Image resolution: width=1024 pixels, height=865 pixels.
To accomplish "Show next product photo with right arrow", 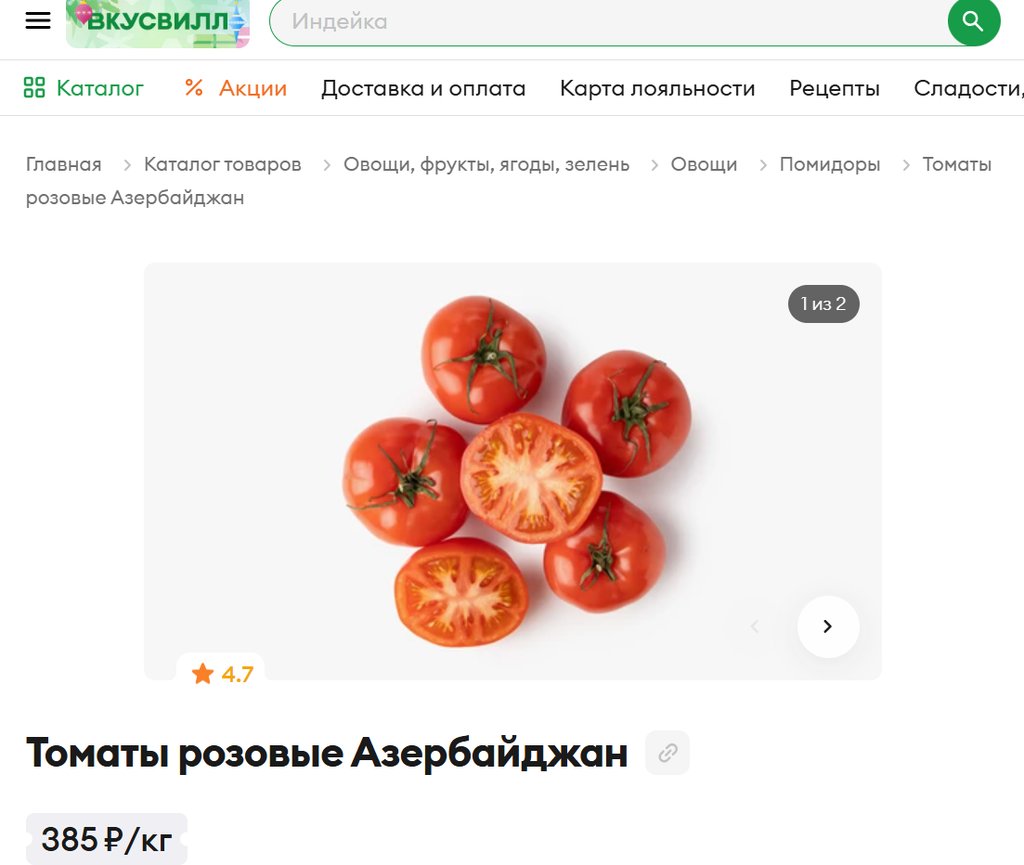I will coord(828,627).
